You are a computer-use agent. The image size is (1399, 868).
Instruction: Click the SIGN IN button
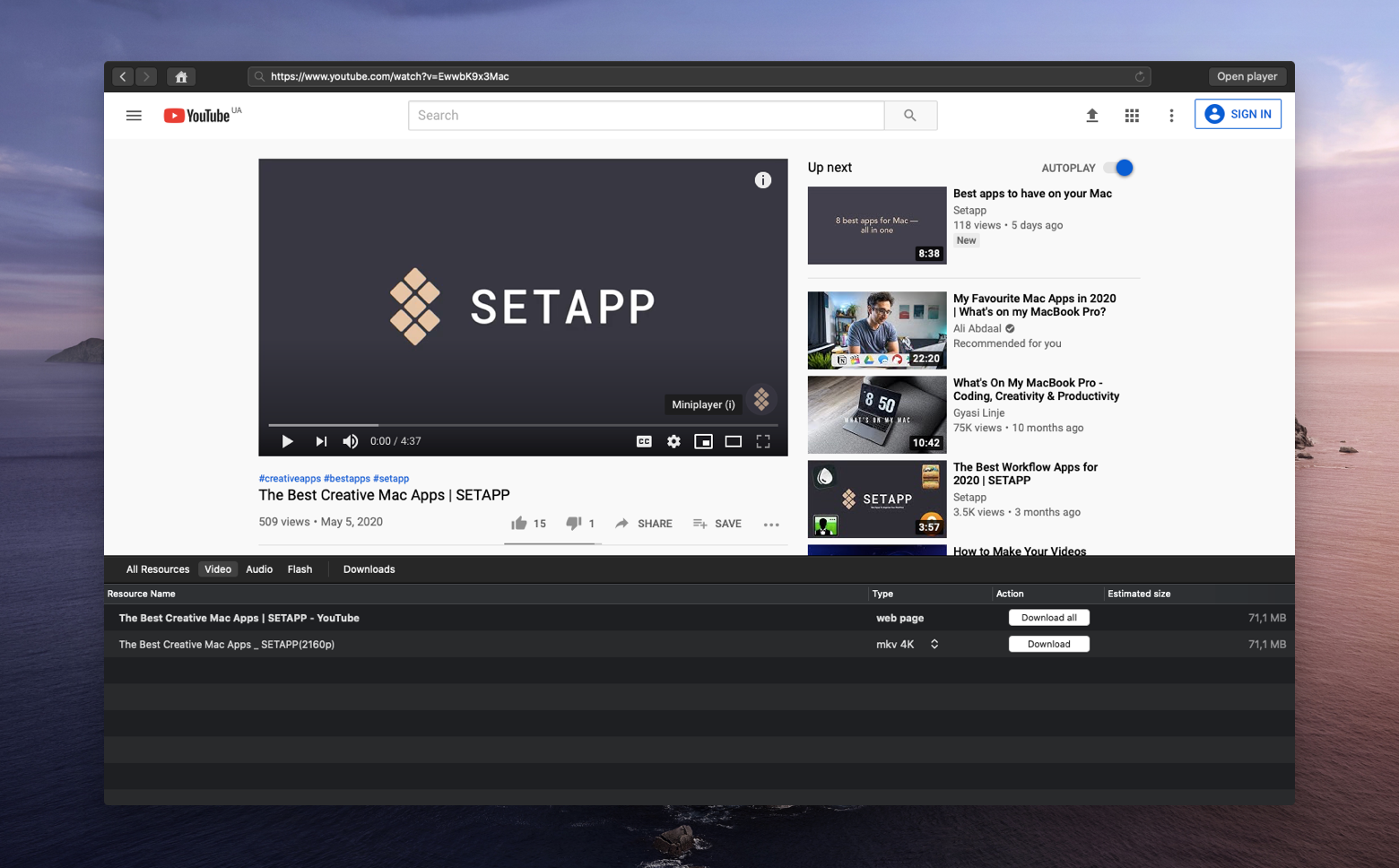pos(1238,114)
